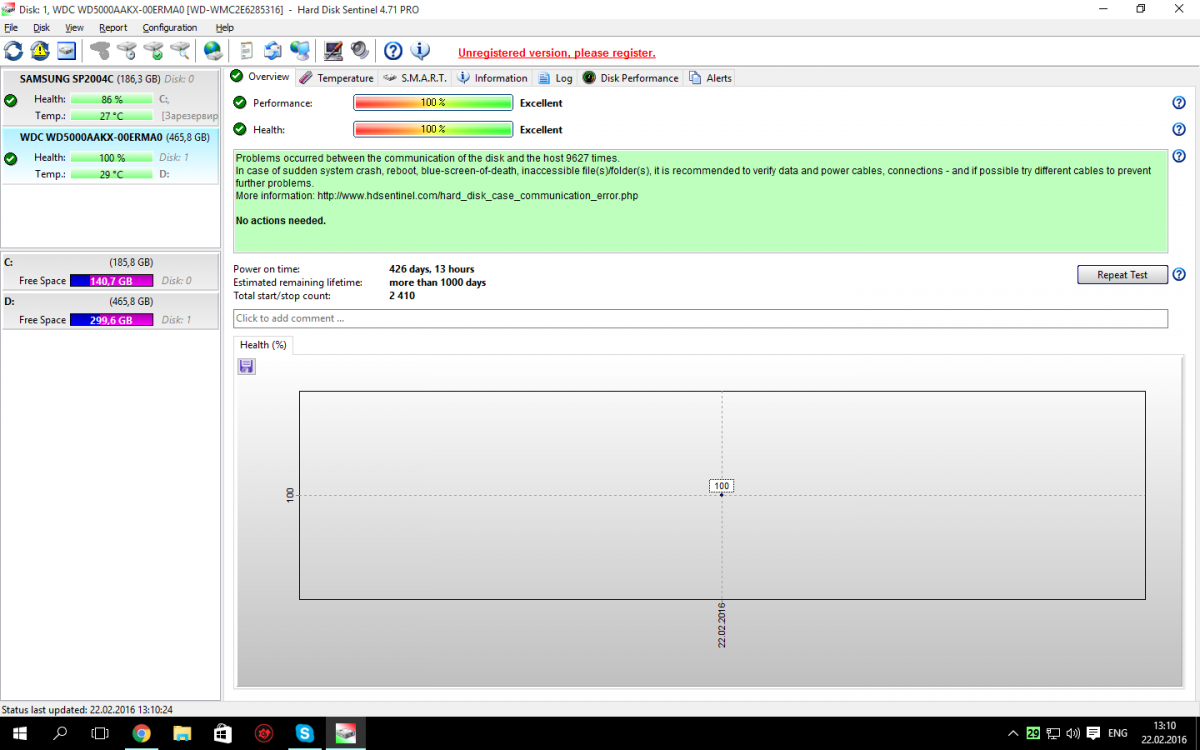Show hidden system tray icons
1200x750 pixels.
pyautogui.click(x=1014, y=733)
